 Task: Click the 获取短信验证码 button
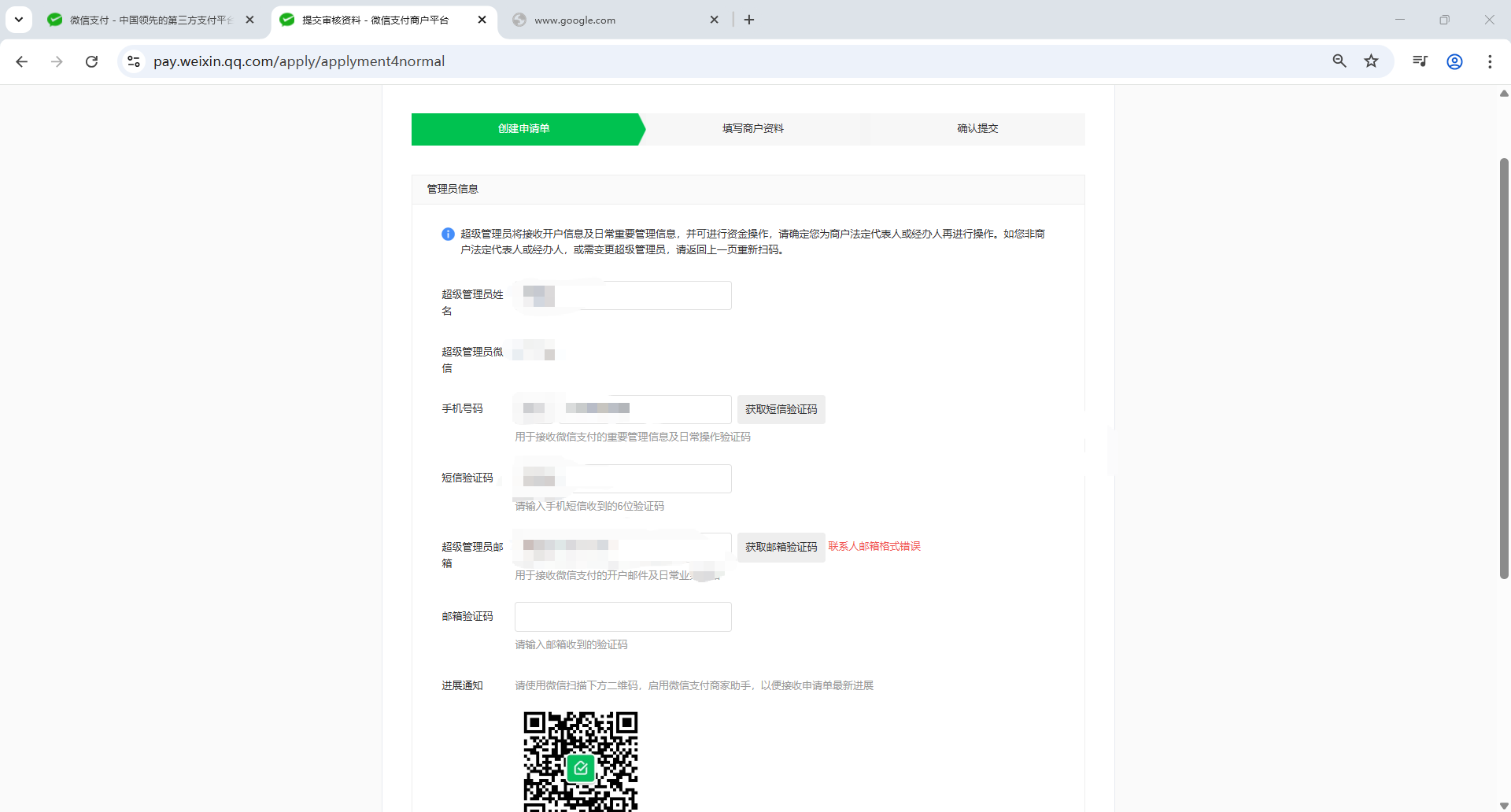pyautogui.click(x=781, y=409)
